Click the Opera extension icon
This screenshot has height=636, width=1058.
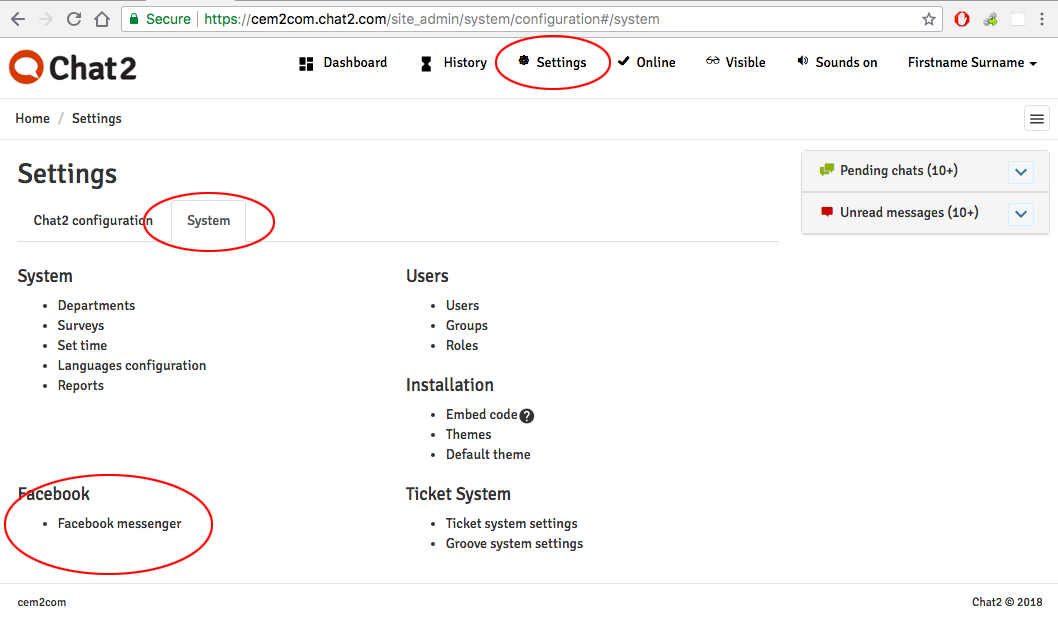[962, 20]
